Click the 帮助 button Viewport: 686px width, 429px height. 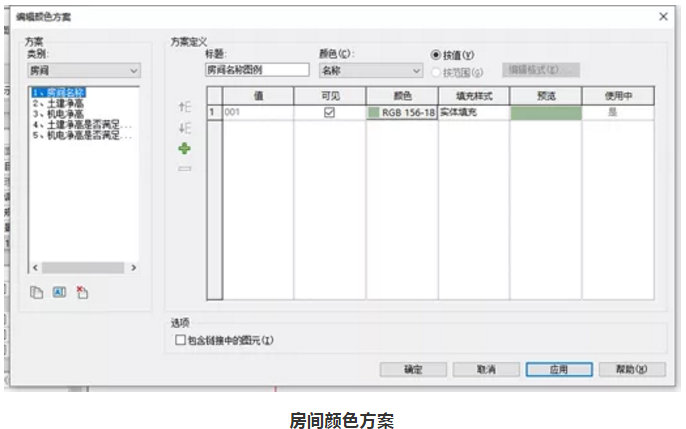click(632, 370)
